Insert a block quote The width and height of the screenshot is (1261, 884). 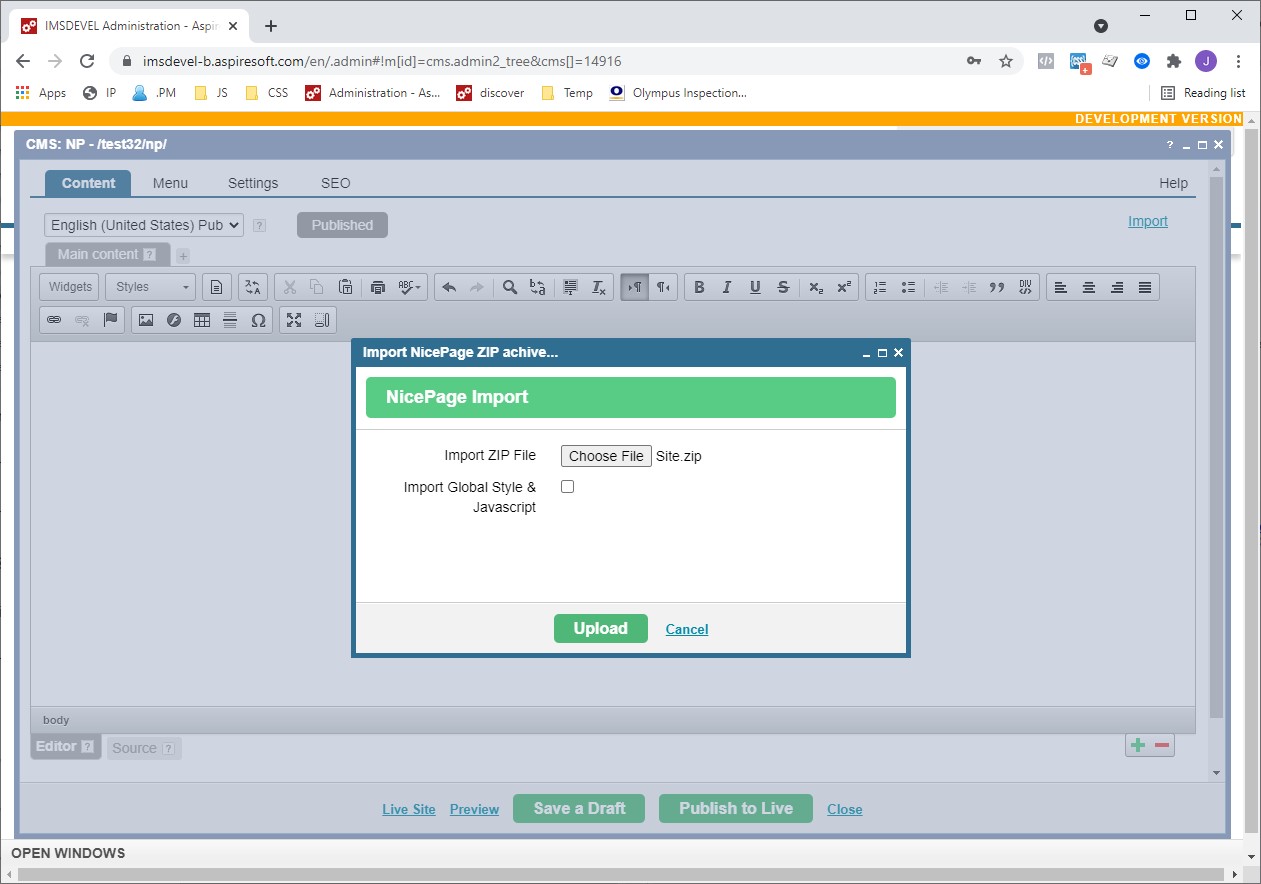[x=997, y=288]
